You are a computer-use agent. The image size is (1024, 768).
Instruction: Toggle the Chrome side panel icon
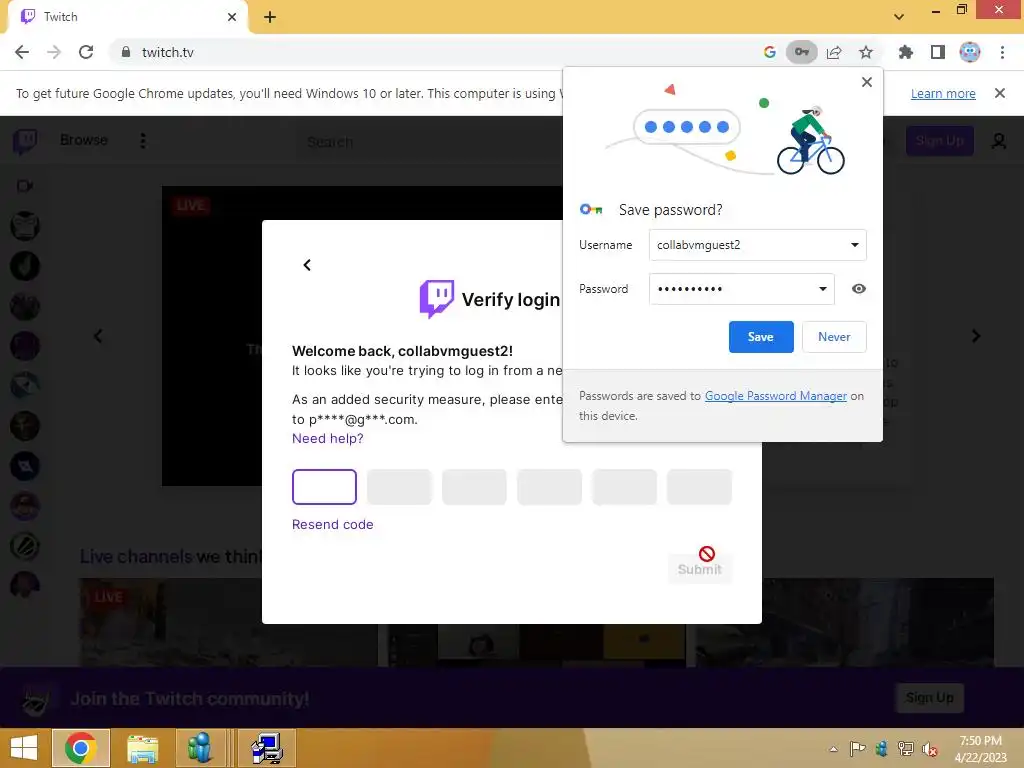tap(938, 52)
